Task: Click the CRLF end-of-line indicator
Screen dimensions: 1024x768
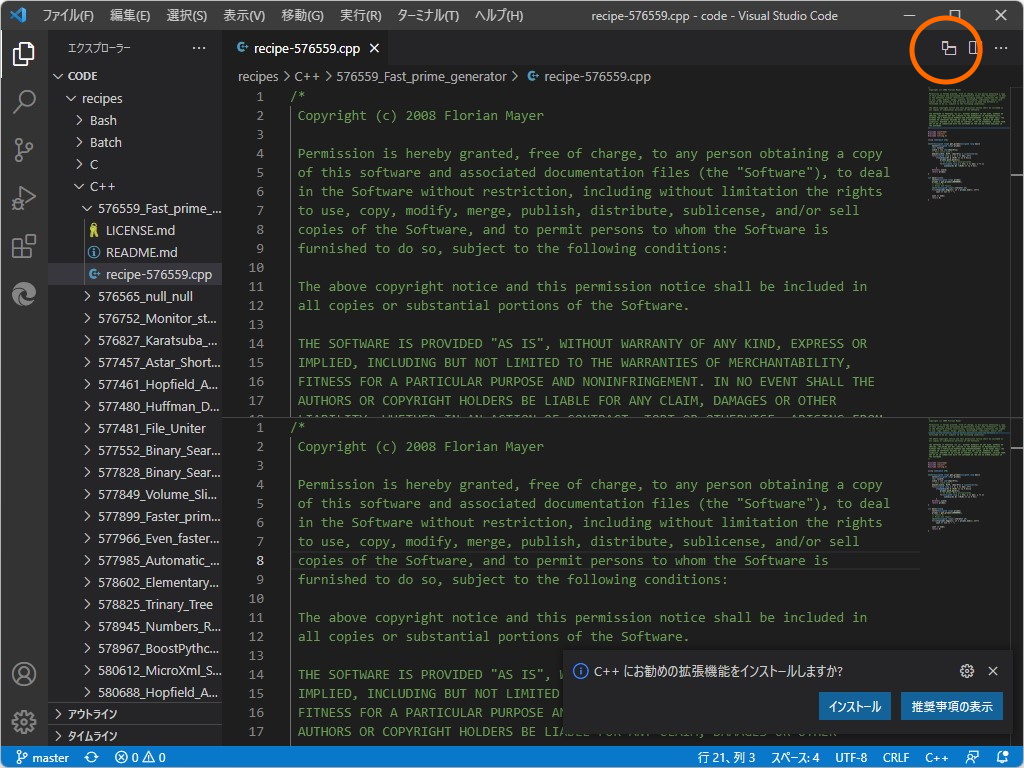Action: pyautogui.click(x=895, y=757)
